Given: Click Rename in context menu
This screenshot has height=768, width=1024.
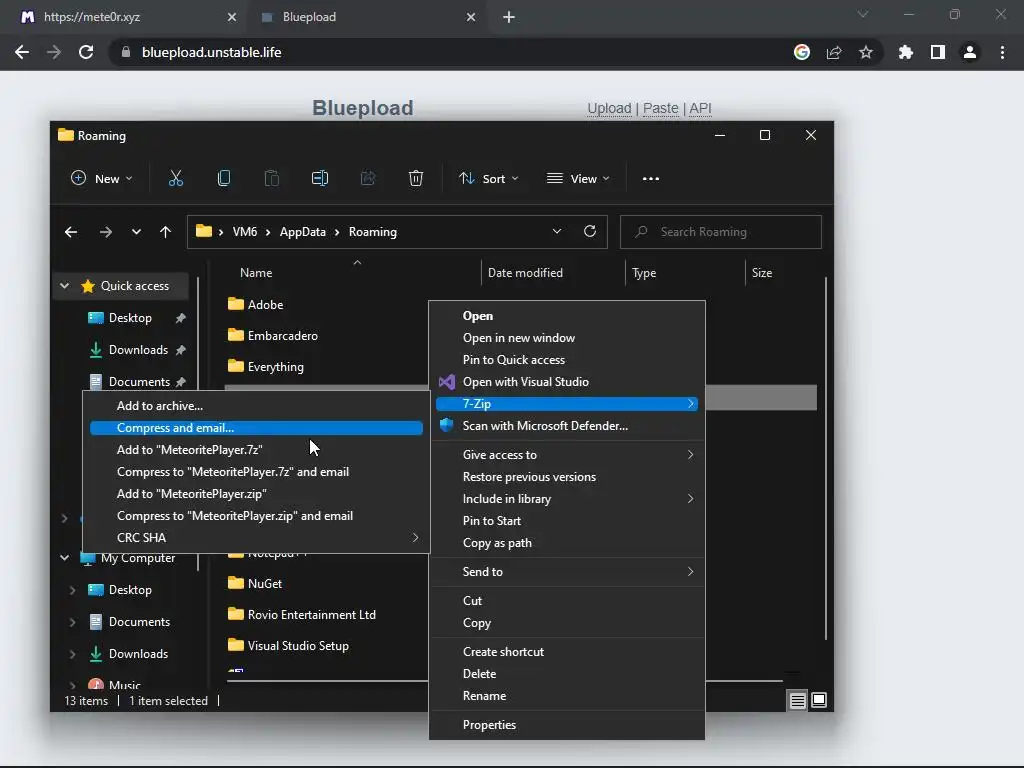Looking at the screenshot, I should click(567, 696).
